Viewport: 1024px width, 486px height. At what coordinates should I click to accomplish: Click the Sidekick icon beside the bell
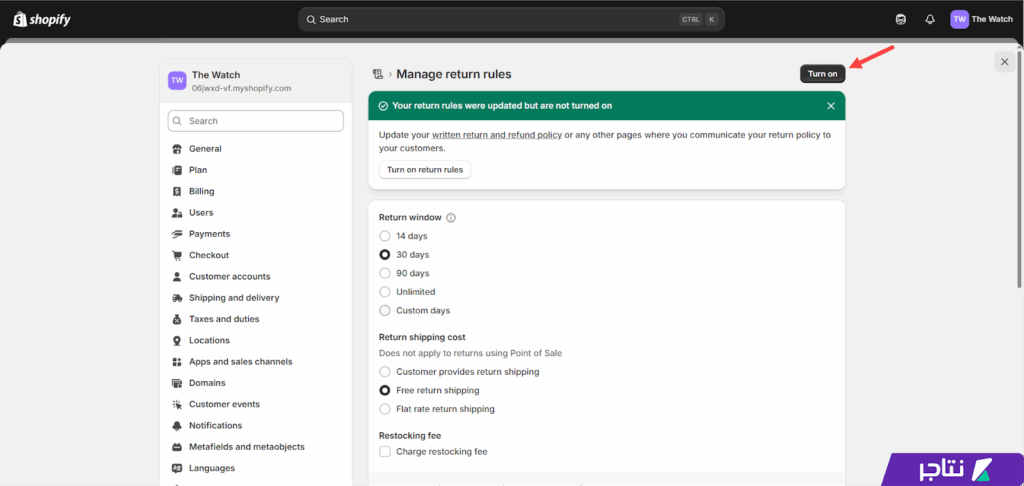(901, 19)
